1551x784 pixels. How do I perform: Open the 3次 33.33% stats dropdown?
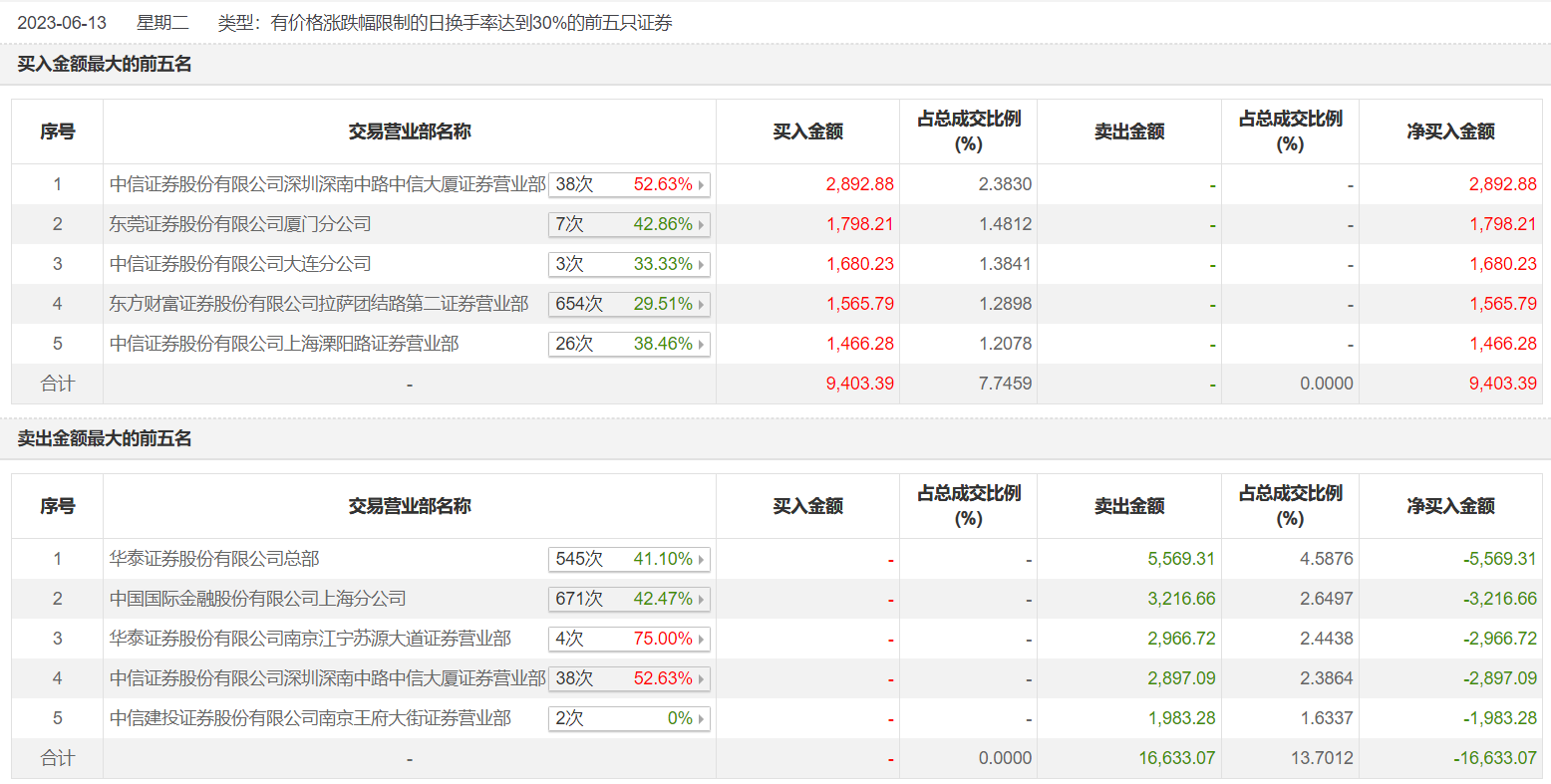pyautogui.click(x=629, y=264)
